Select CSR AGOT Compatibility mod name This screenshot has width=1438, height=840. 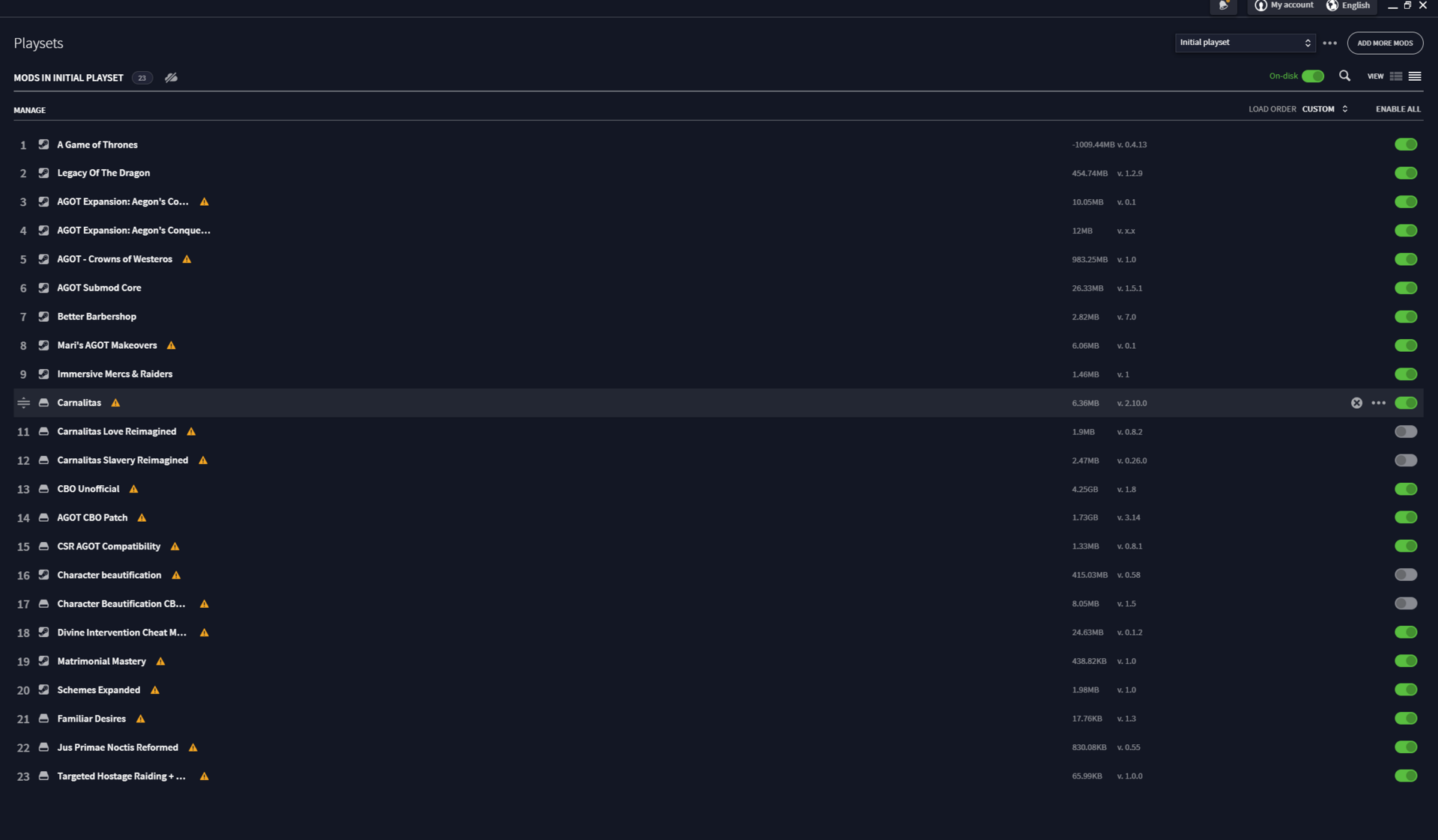pos(109,547)
